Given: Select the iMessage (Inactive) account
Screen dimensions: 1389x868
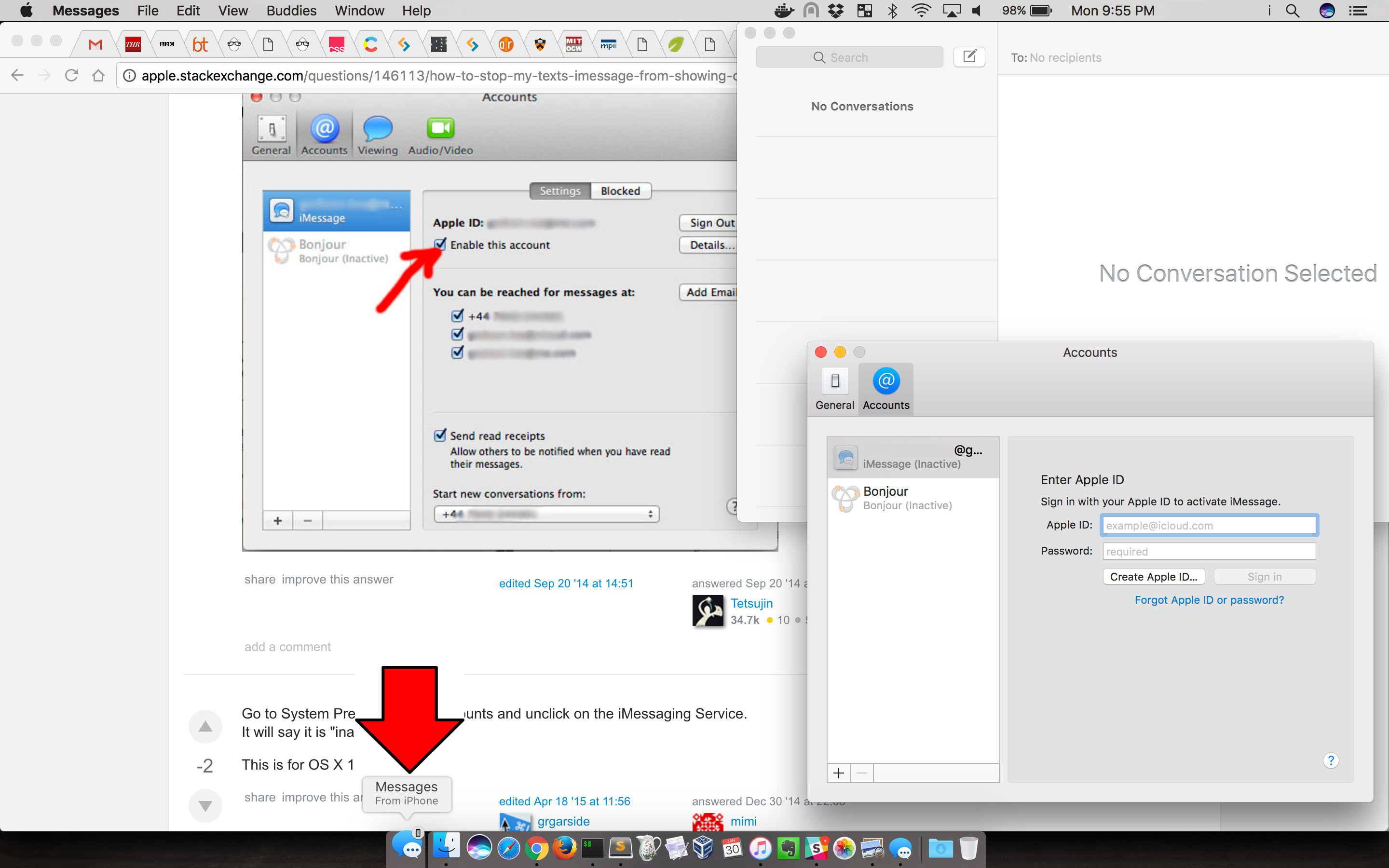Looking at the screenshot, I should click(912, 458).
